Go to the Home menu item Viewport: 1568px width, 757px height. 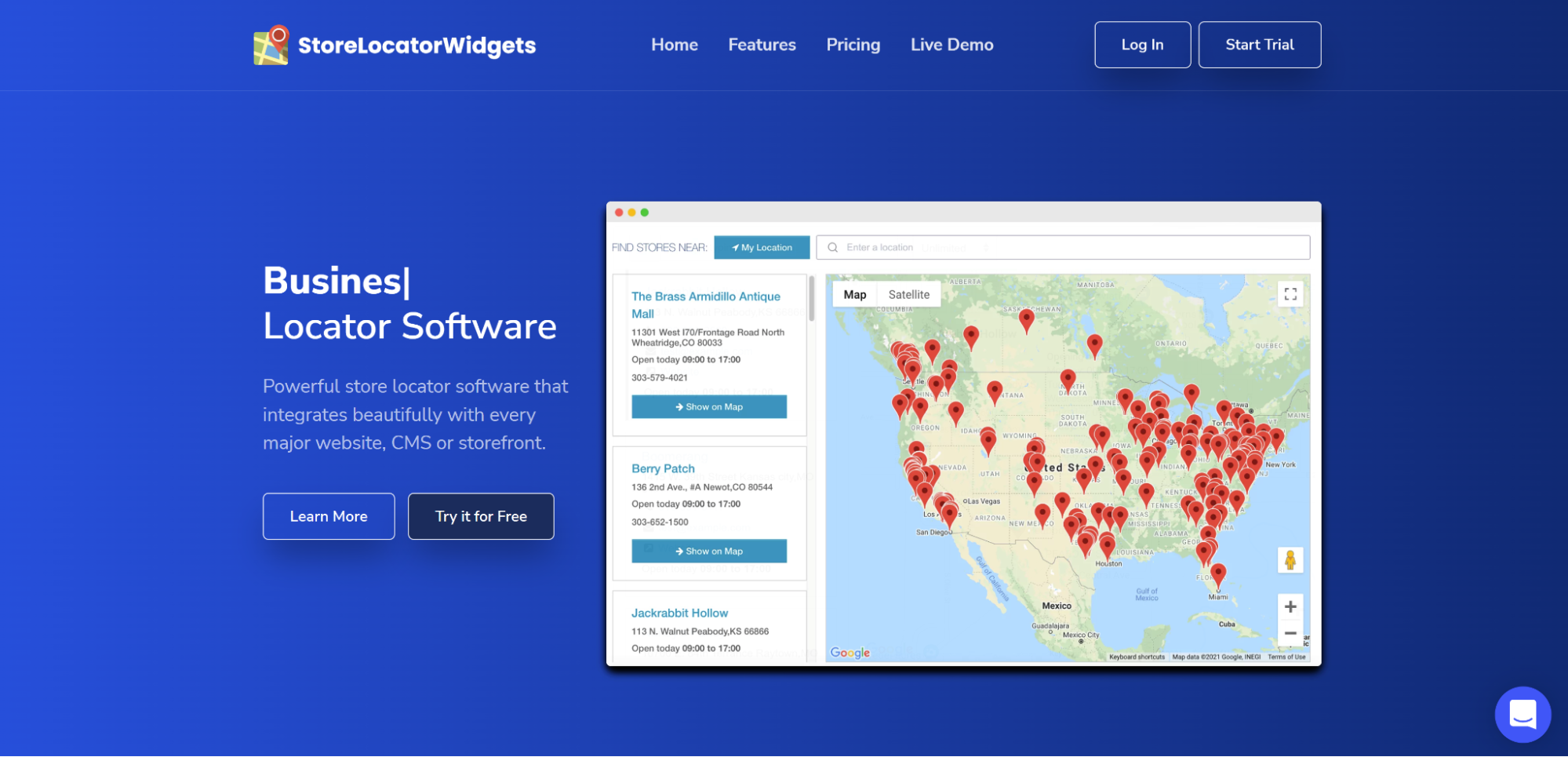674,45
